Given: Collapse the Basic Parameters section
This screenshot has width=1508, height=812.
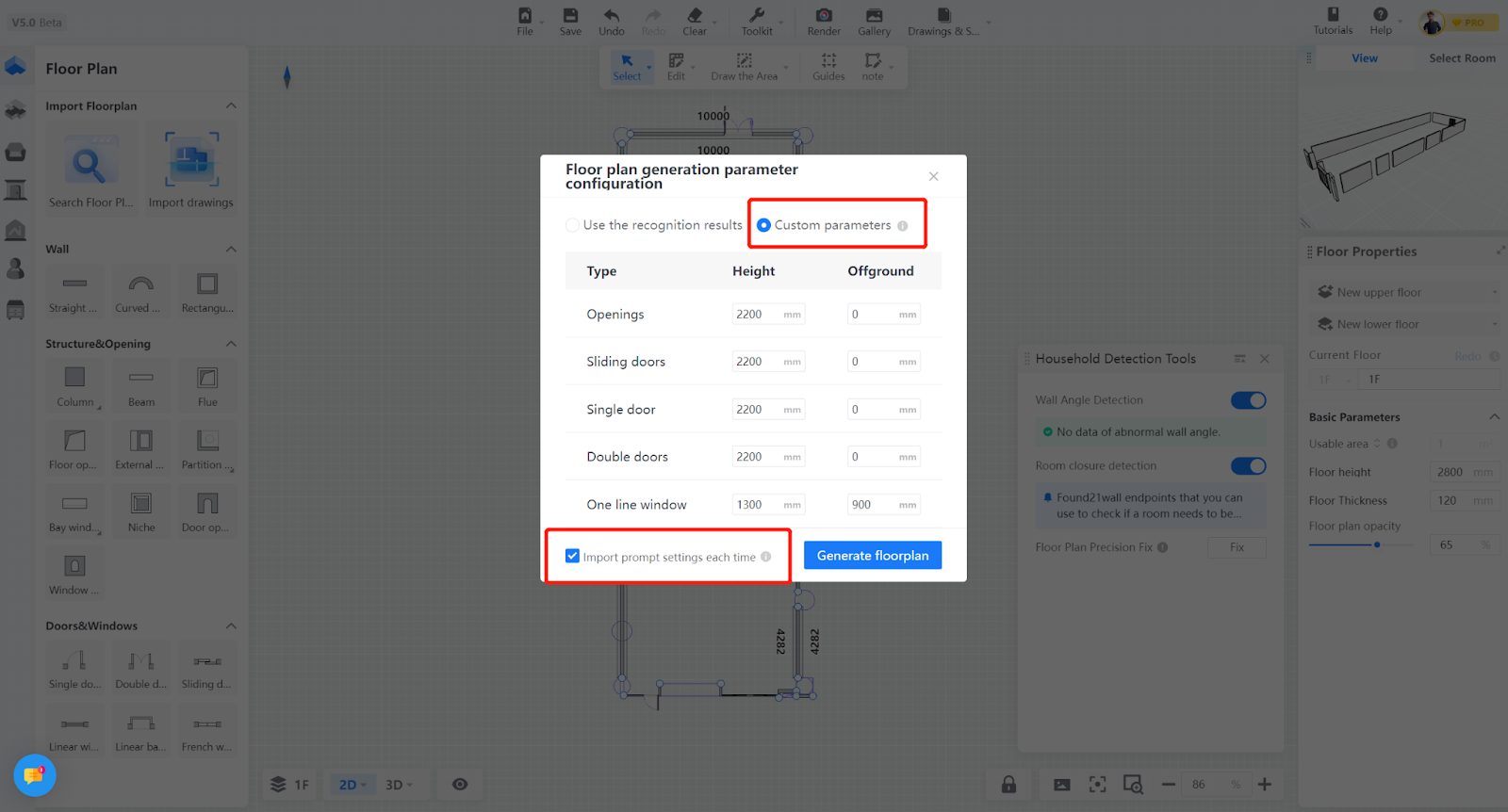Looking at the screenshot, I should click(x=1494, y=416).
